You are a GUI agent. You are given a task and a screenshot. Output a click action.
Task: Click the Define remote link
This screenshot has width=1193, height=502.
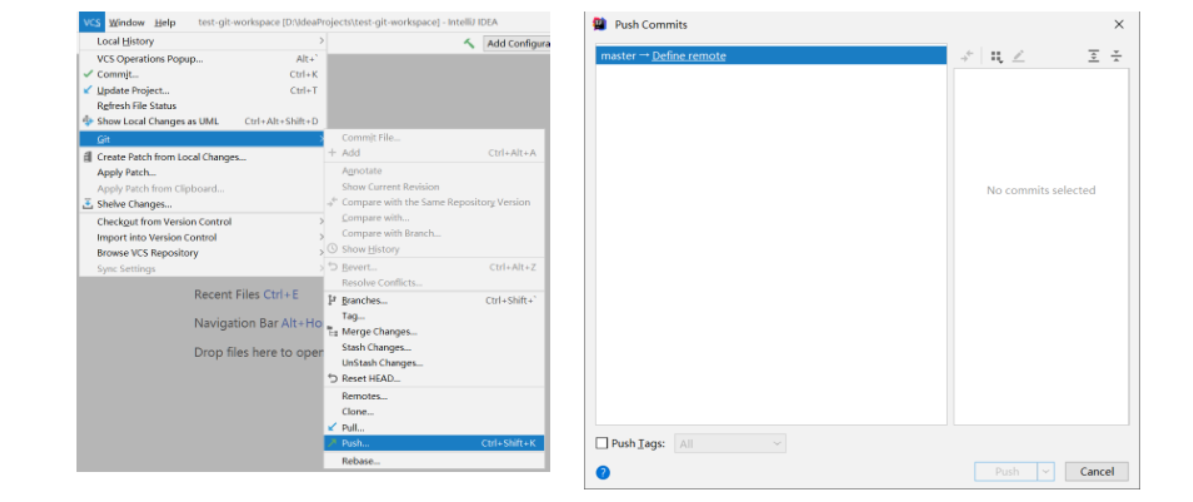coord(689,56)
